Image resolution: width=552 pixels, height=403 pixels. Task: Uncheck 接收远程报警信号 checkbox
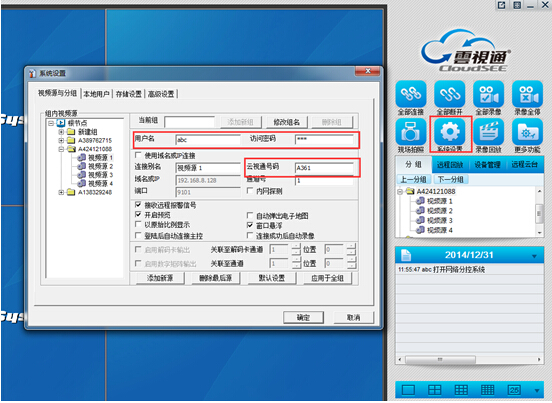138,204
